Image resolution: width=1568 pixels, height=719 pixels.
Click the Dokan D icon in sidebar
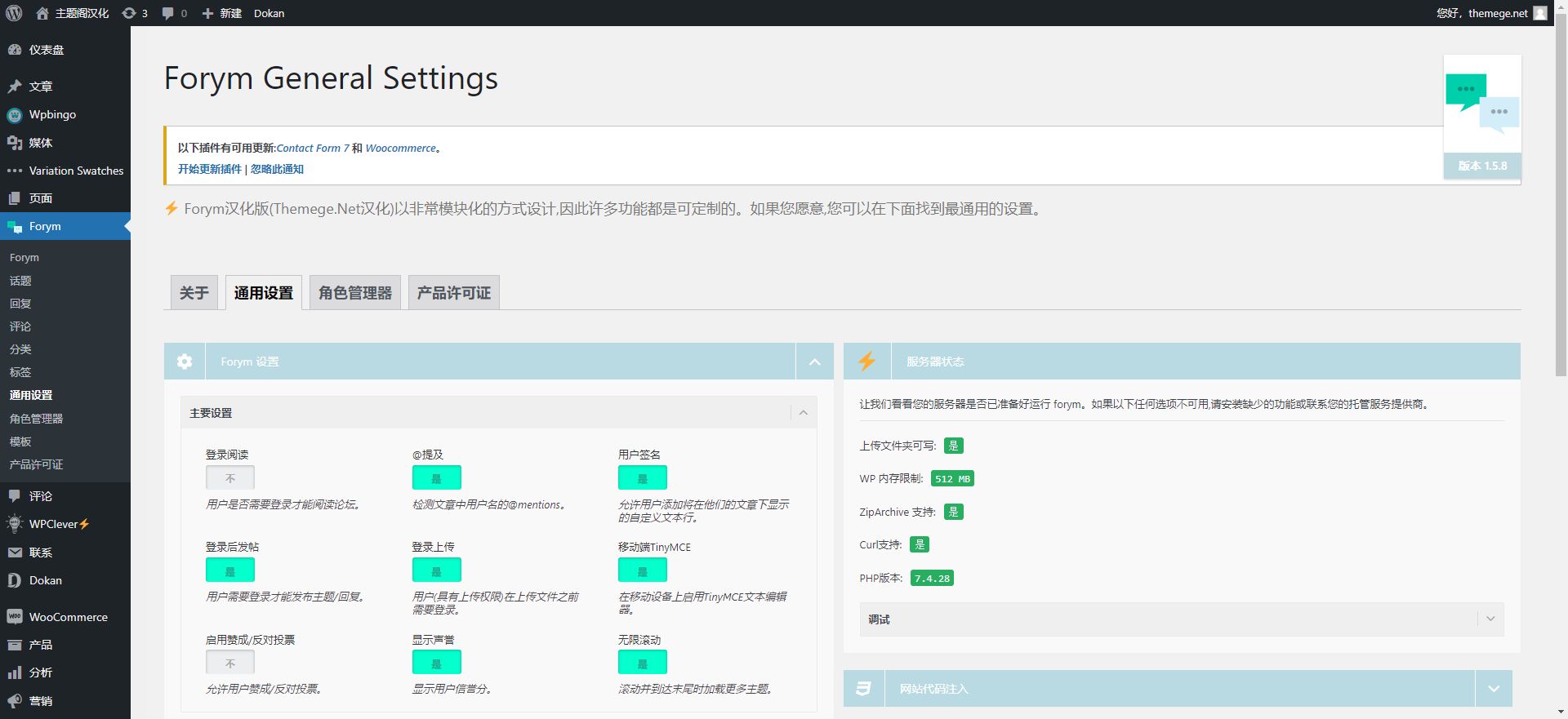tap(15, 580)
